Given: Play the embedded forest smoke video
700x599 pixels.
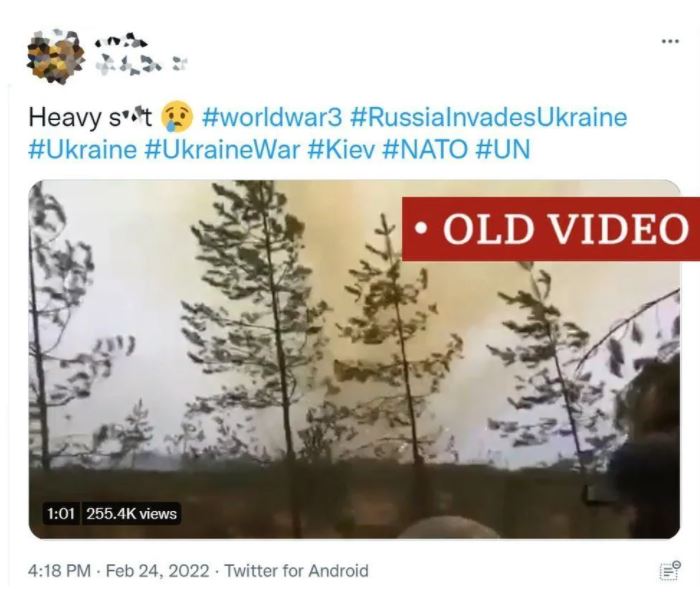Looking at the screenshot, I should click(354, 359).
